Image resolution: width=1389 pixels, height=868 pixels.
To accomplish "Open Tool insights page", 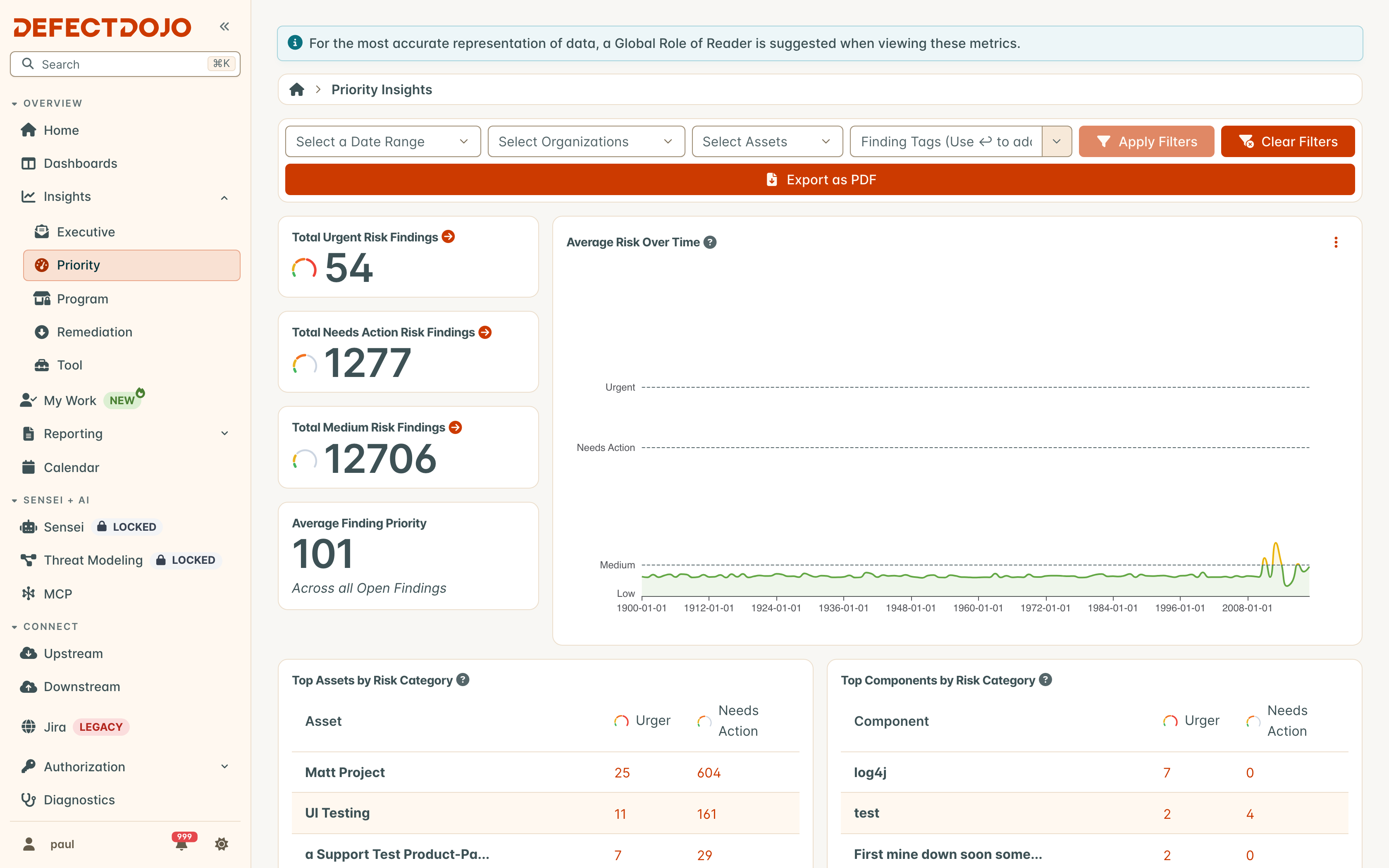I will click(131, 365).
